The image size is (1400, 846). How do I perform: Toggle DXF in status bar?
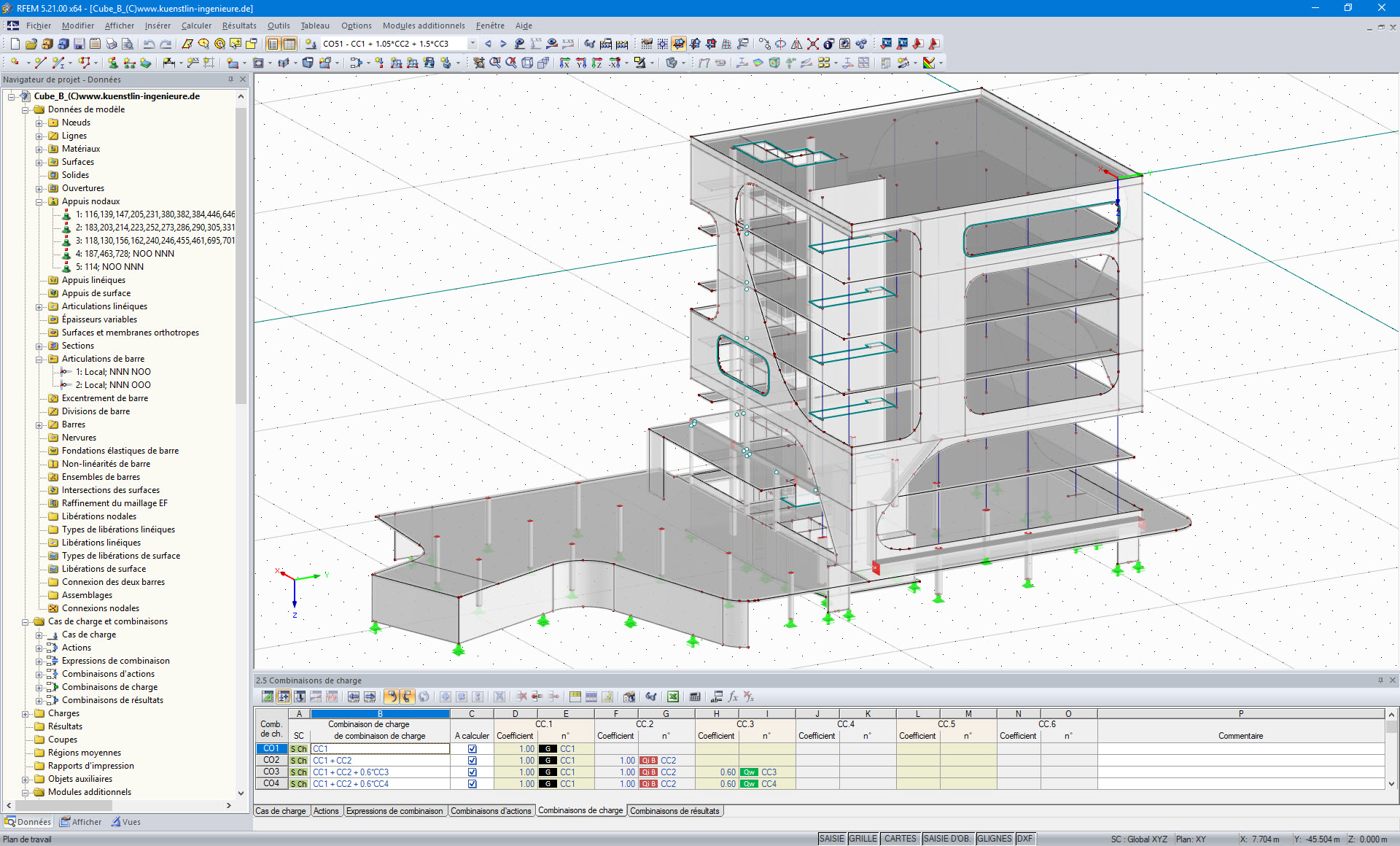pyautogui.click(x=1025, y=839)
